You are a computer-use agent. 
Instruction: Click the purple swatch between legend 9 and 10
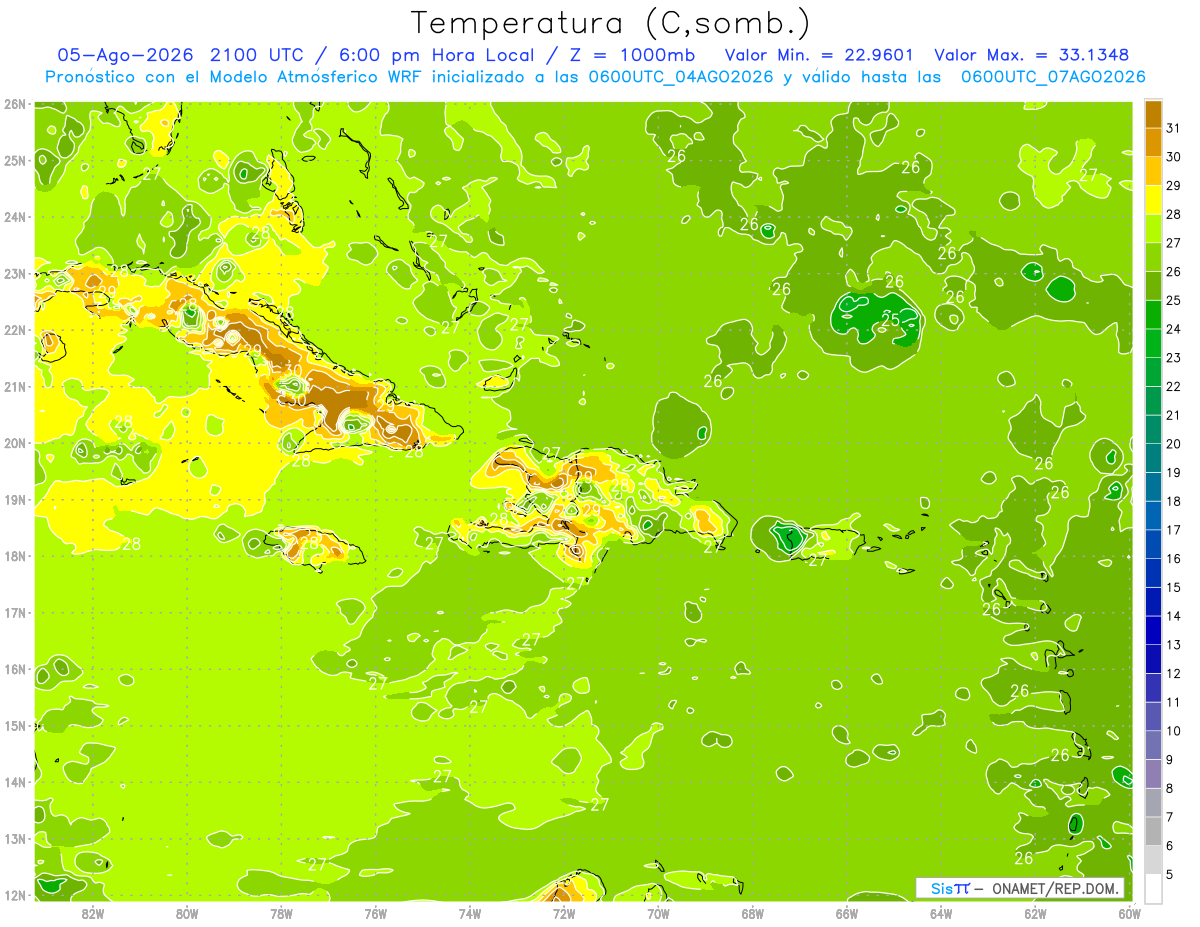click(1154, 745)
